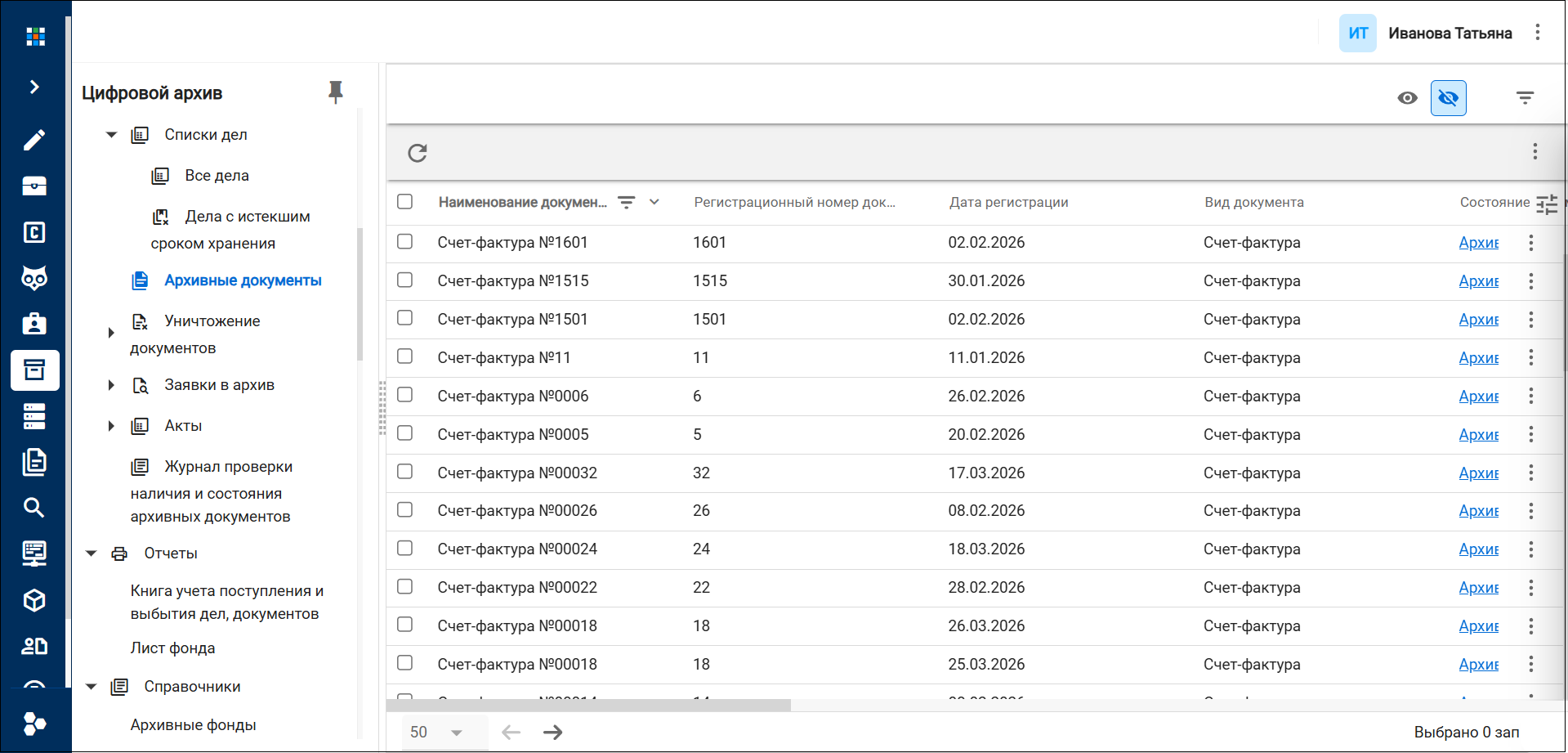Open the filter panel icon at top right

1525,98
